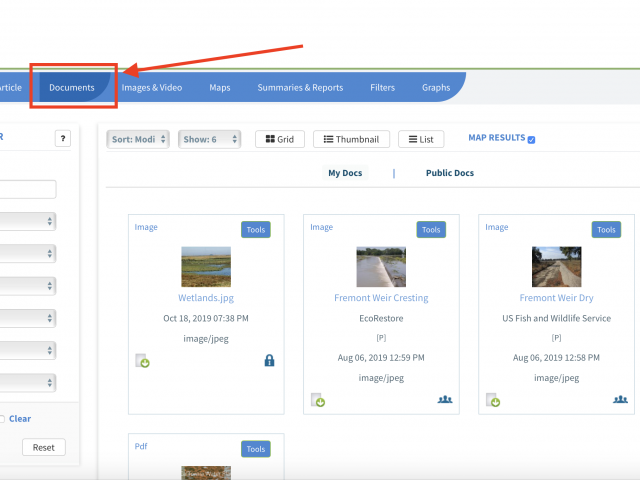Open the Sort: Modi dropdown
The width and height of the screenshot is (640, 480).
138,139
